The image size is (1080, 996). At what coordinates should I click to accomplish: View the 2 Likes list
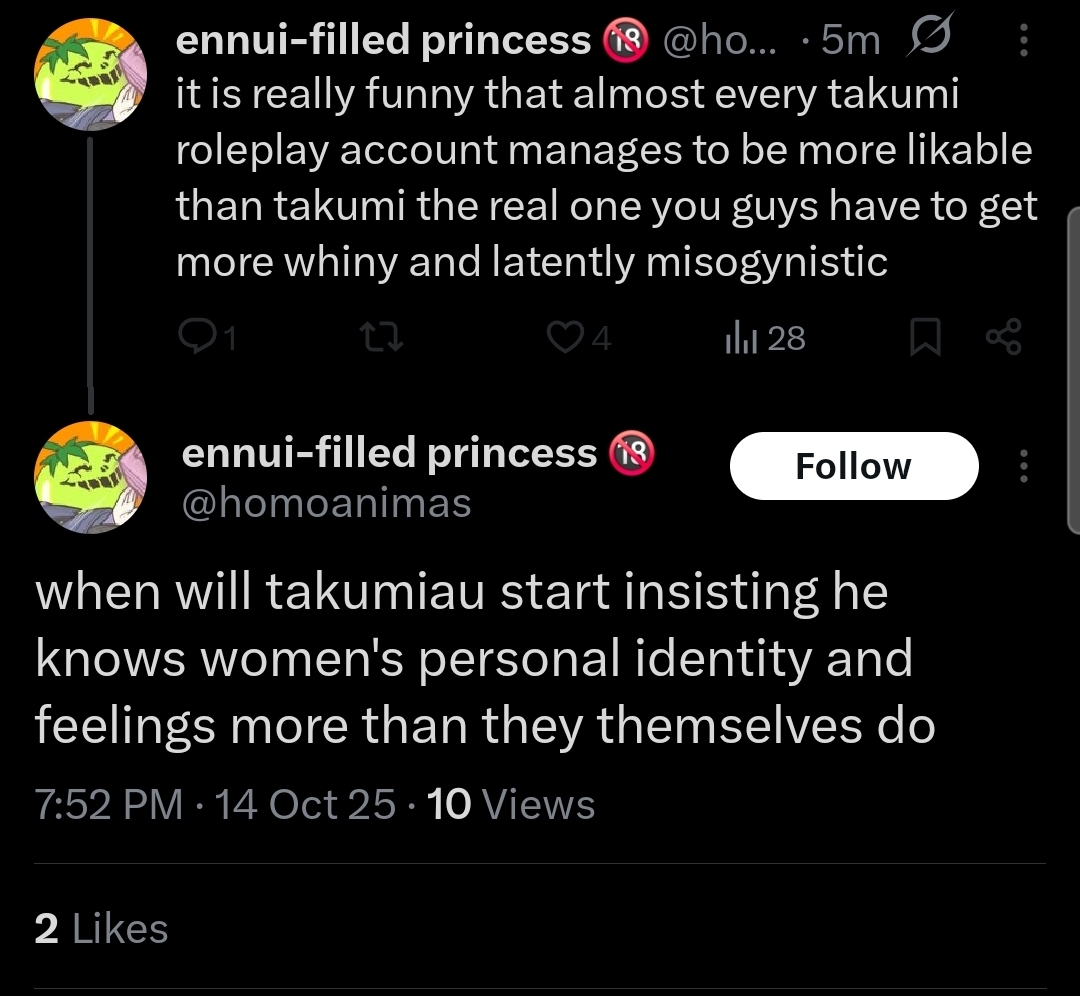[101, 928]
